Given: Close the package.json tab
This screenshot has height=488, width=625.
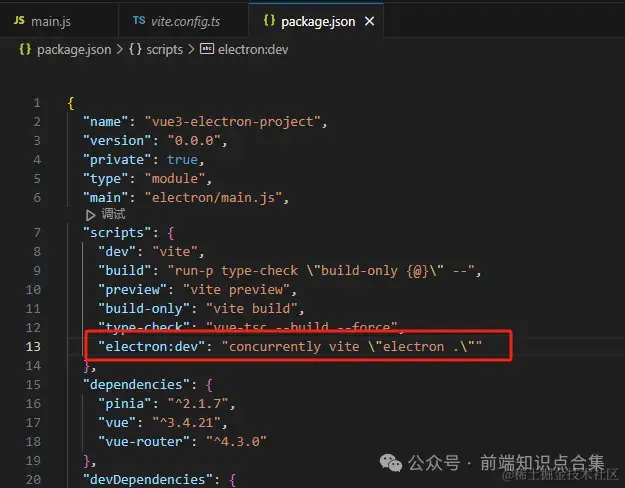Looking at the screenshot, I should (369, 21).
